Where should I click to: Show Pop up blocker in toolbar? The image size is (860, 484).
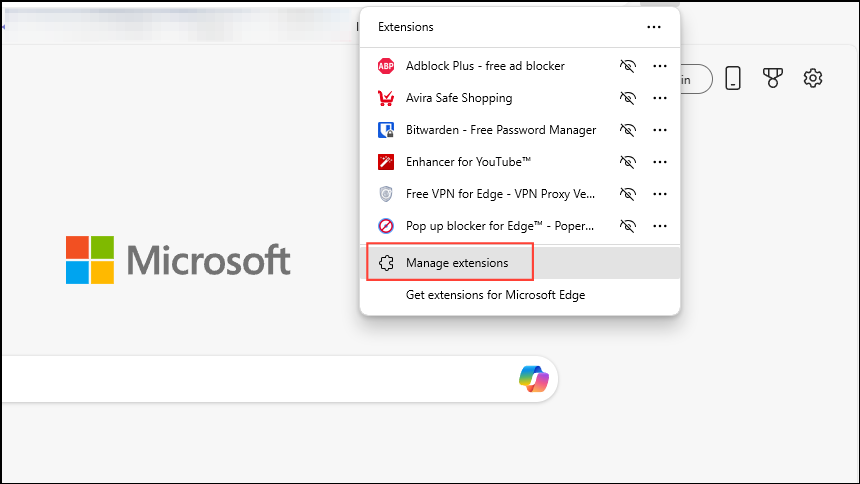(x=628, y=226)
